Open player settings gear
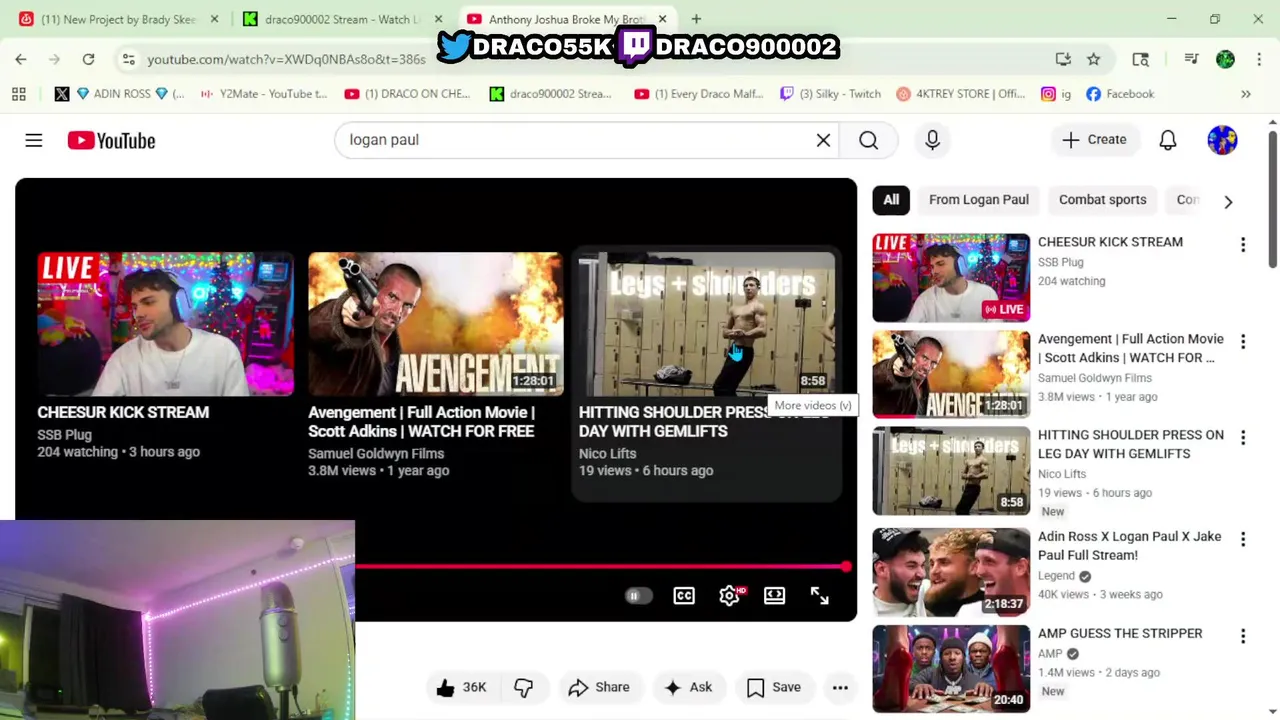The width and height of the screenshot is (1280, 720). pos(730,595)
